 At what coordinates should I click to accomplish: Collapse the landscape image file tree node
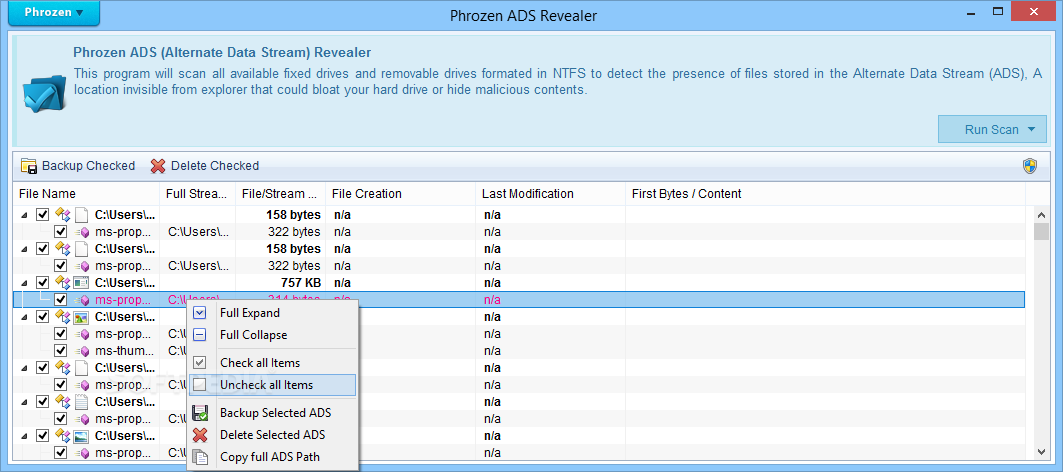point(24,435)
